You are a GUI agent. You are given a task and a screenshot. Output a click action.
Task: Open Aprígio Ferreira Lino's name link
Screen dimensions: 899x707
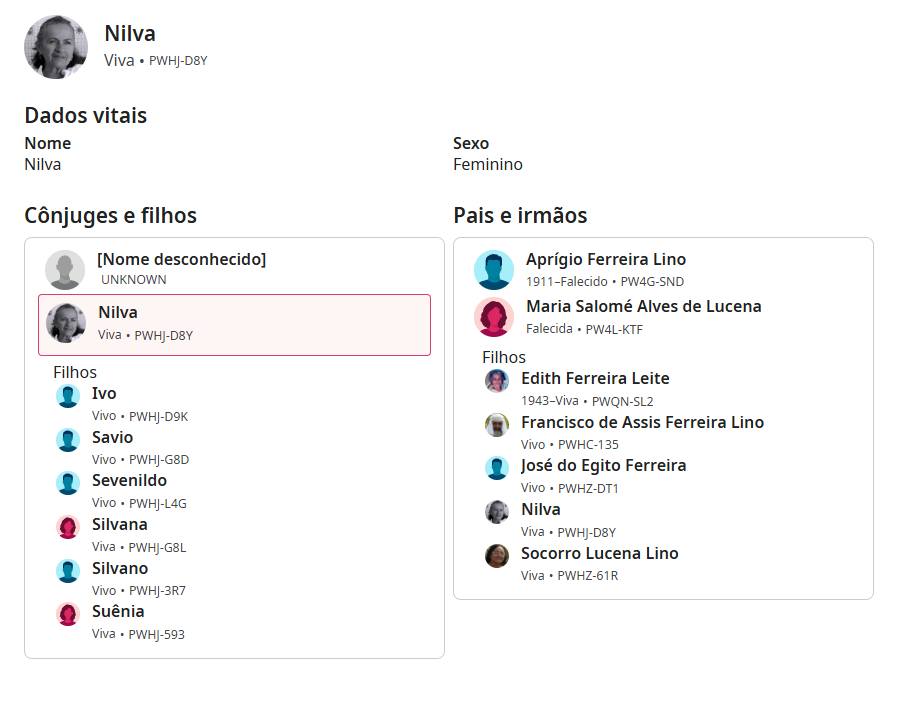pyautogui.click(x=606, y=260)
